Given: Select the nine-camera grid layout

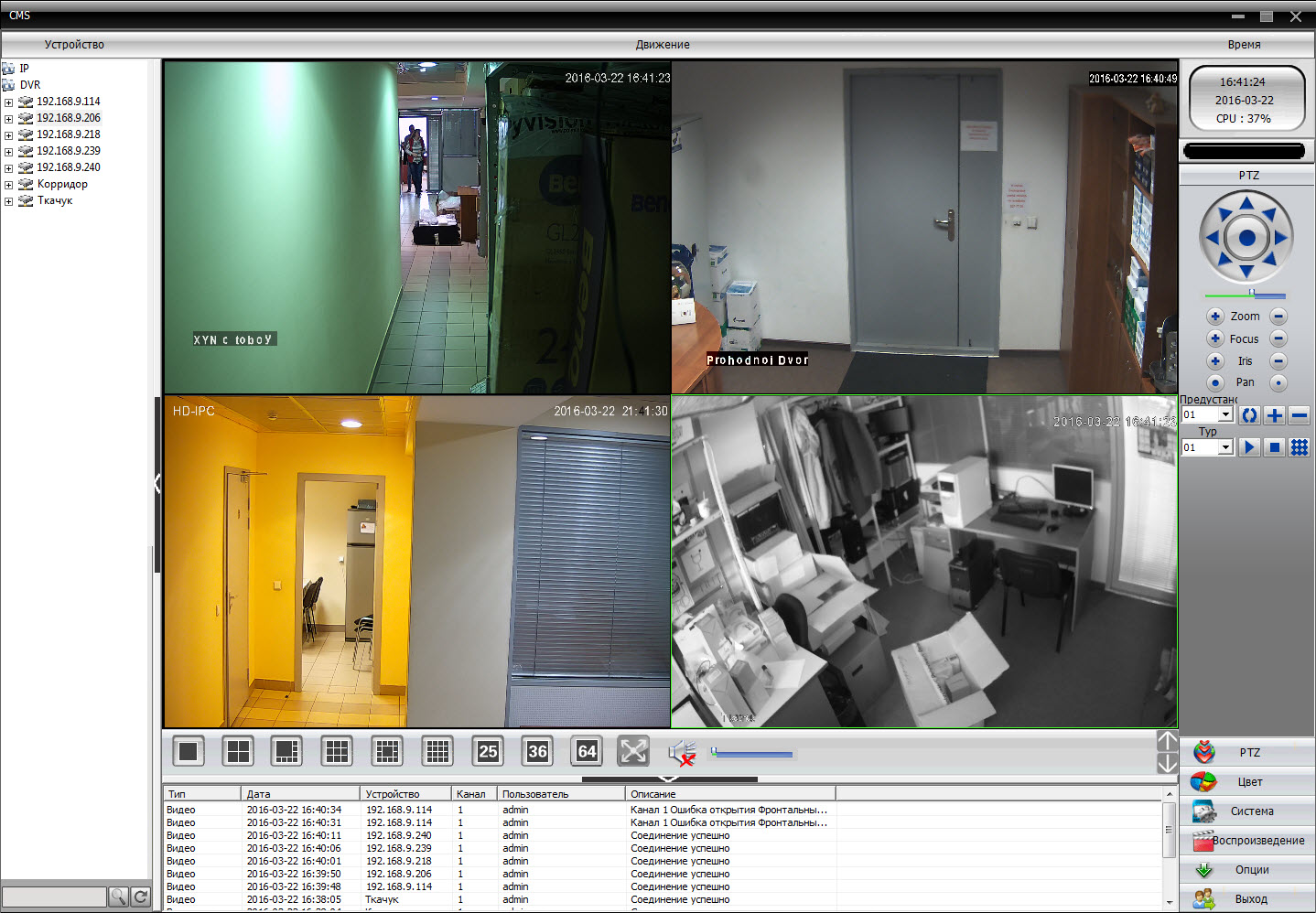Looking at the screenshot, I should pos(338,752).
